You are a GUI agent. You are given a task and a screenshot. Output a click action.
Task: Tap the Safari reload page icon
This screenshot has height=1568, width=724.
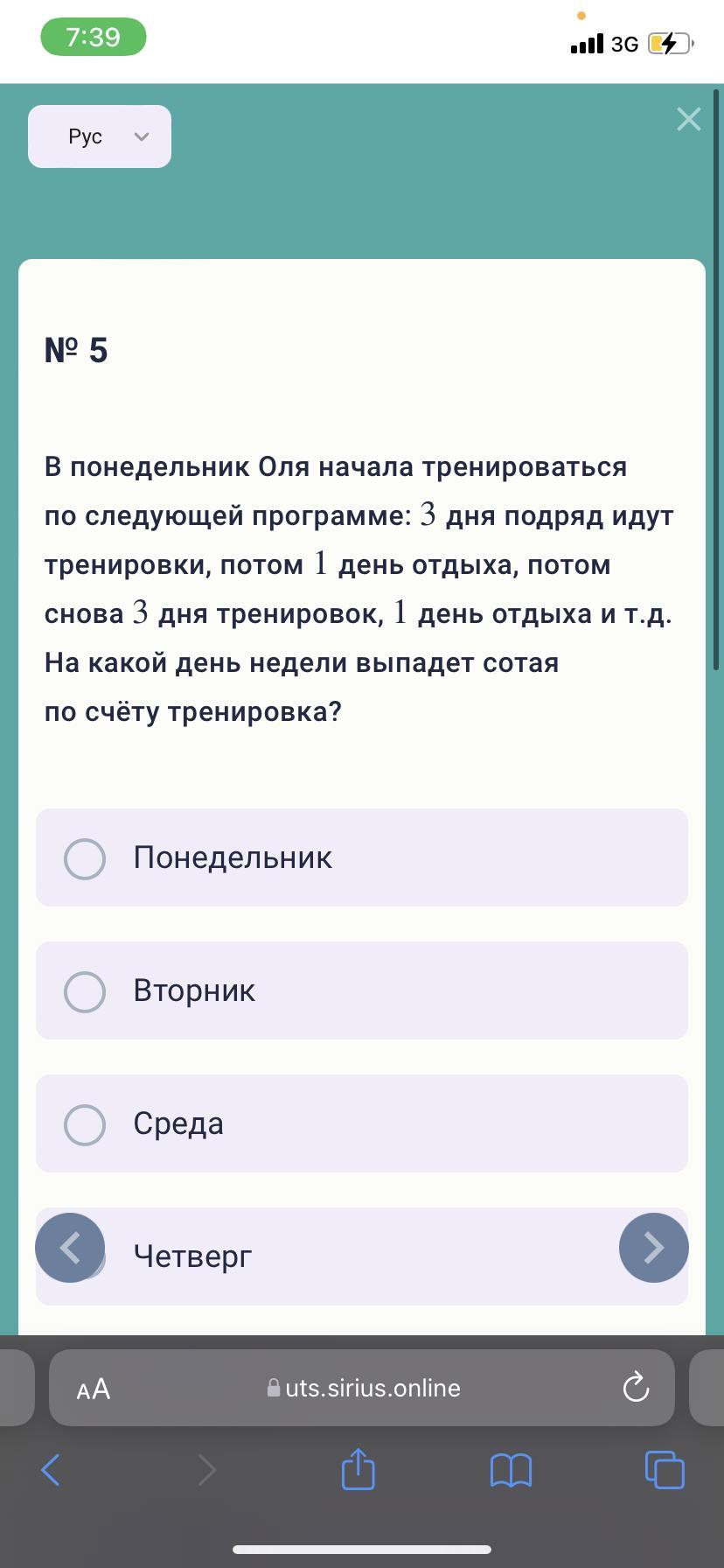(636, 1388)
